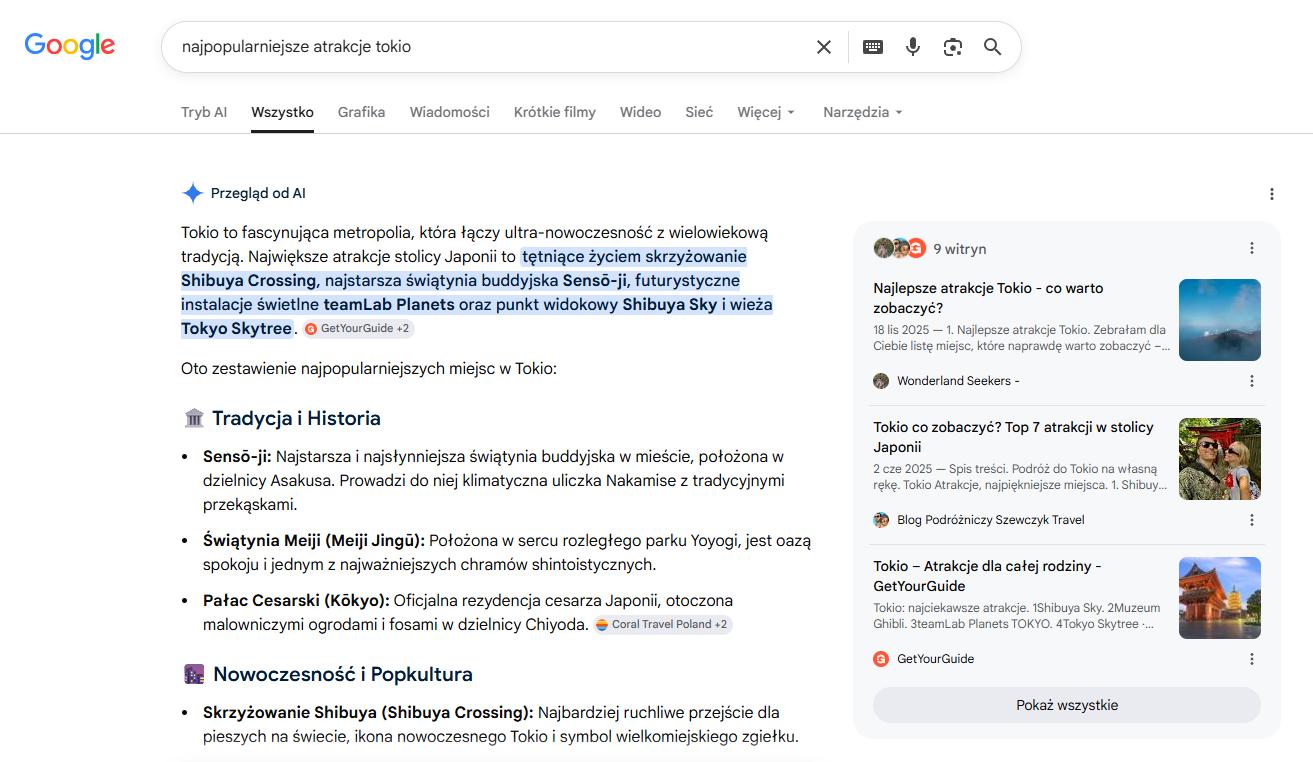Open GetYourGuide +2 source chip
Image resolution: width=1313 pixels, height=762 pixels.
[358, 328]
